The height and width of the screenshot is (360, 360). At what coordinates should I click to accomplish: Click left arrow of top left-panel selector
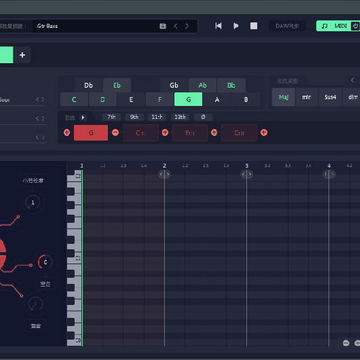(37, 100)
